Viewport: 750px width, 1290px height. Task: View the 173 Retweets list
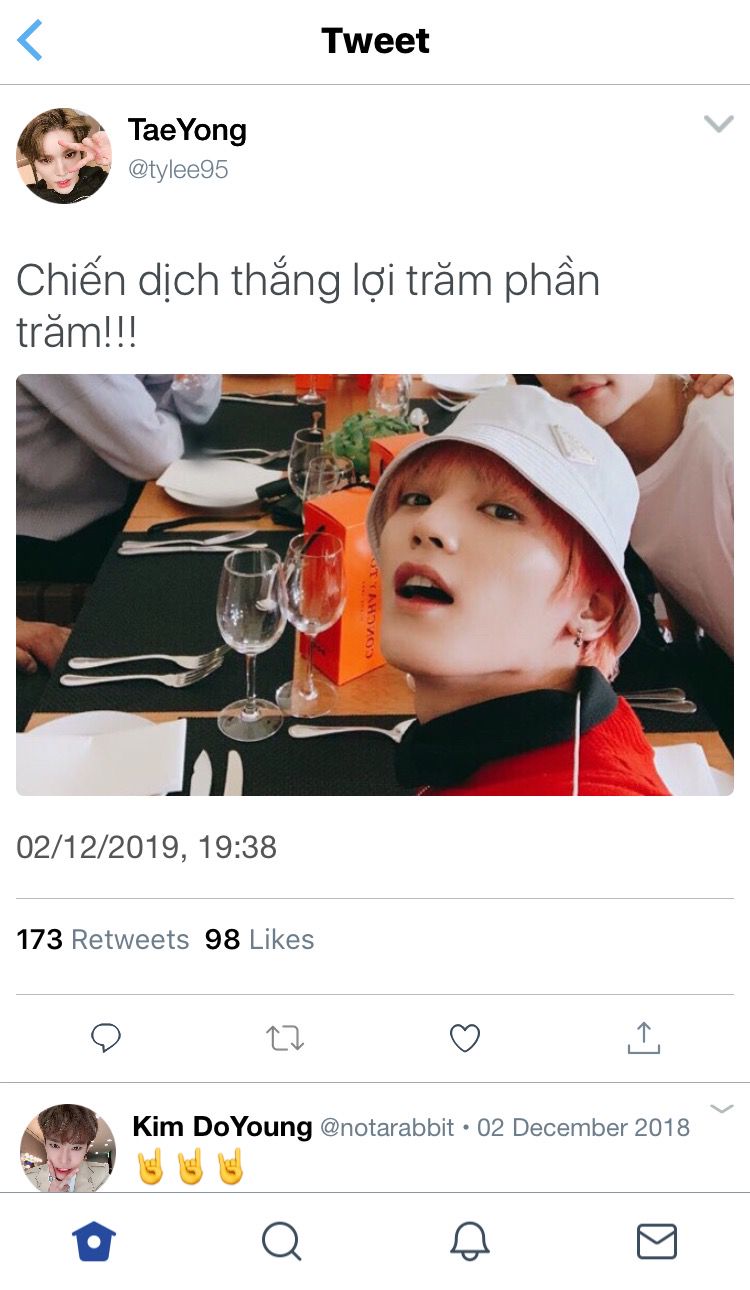click(103, 939)
